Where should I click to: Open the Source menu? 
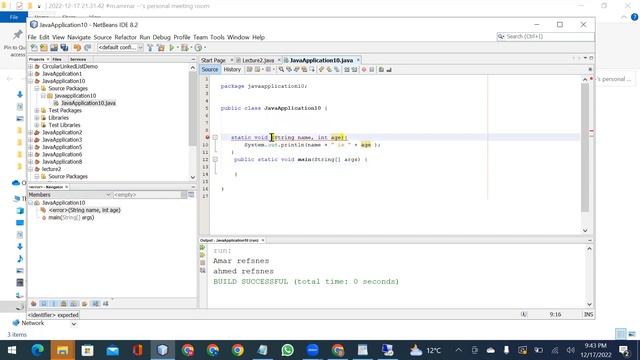point(102,37)
